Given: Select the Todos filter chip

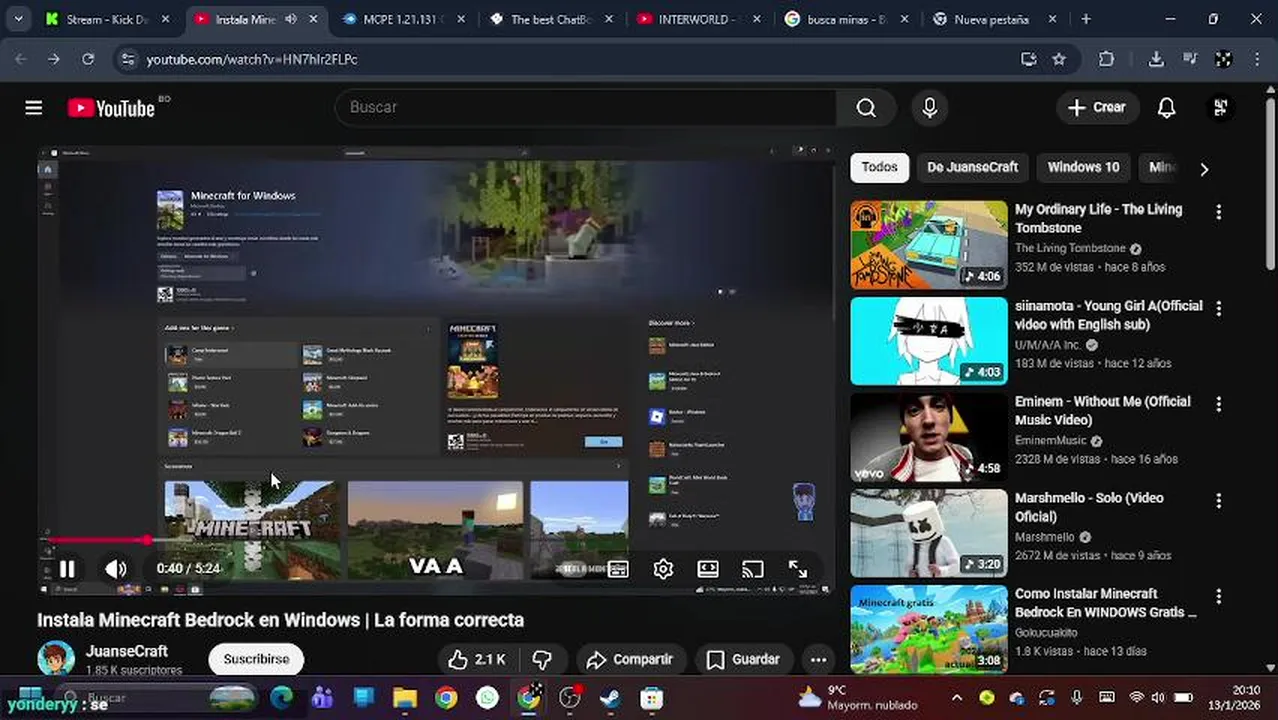Looking at the screenshot, I should pos(879,167).
